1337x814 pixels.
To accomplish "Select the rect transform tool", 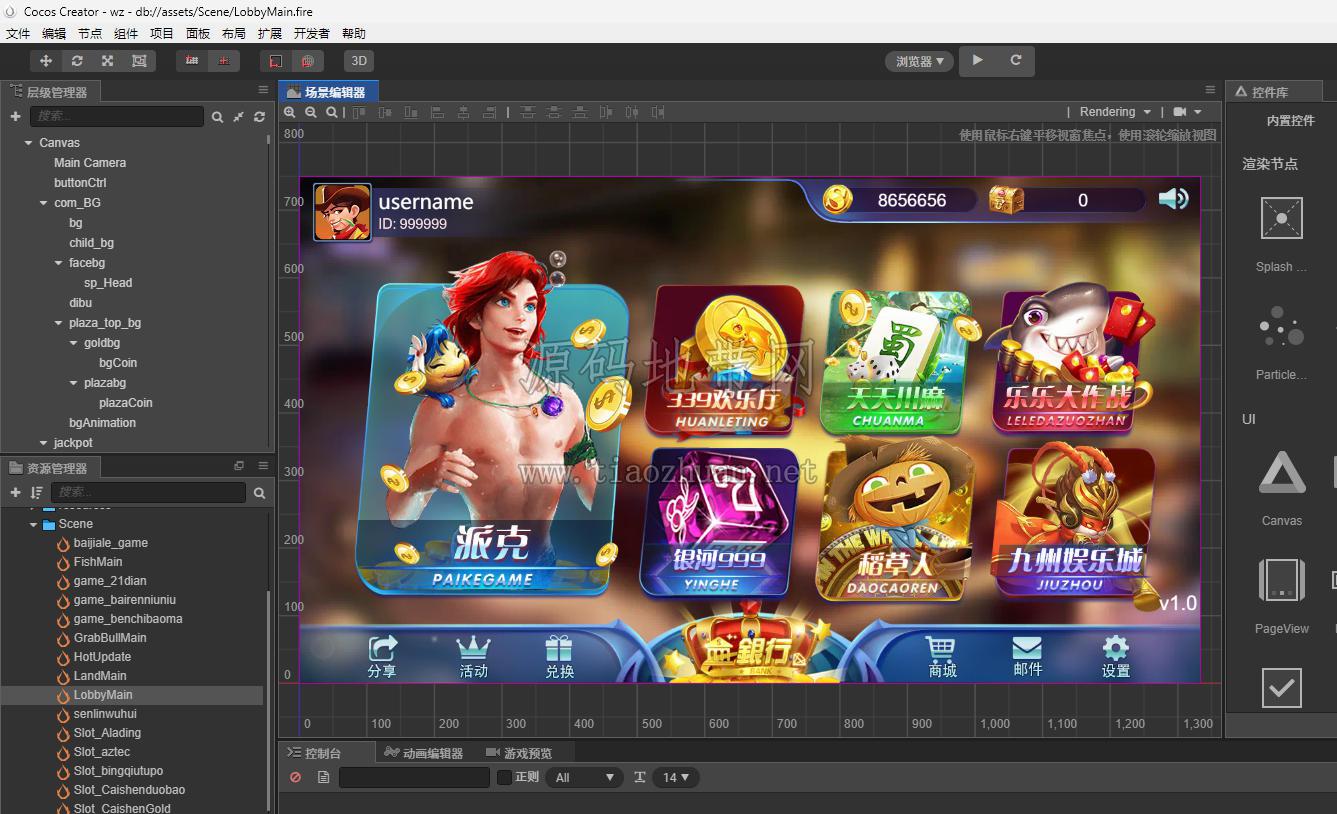I will pyautogui.click(x=139, y=61).
